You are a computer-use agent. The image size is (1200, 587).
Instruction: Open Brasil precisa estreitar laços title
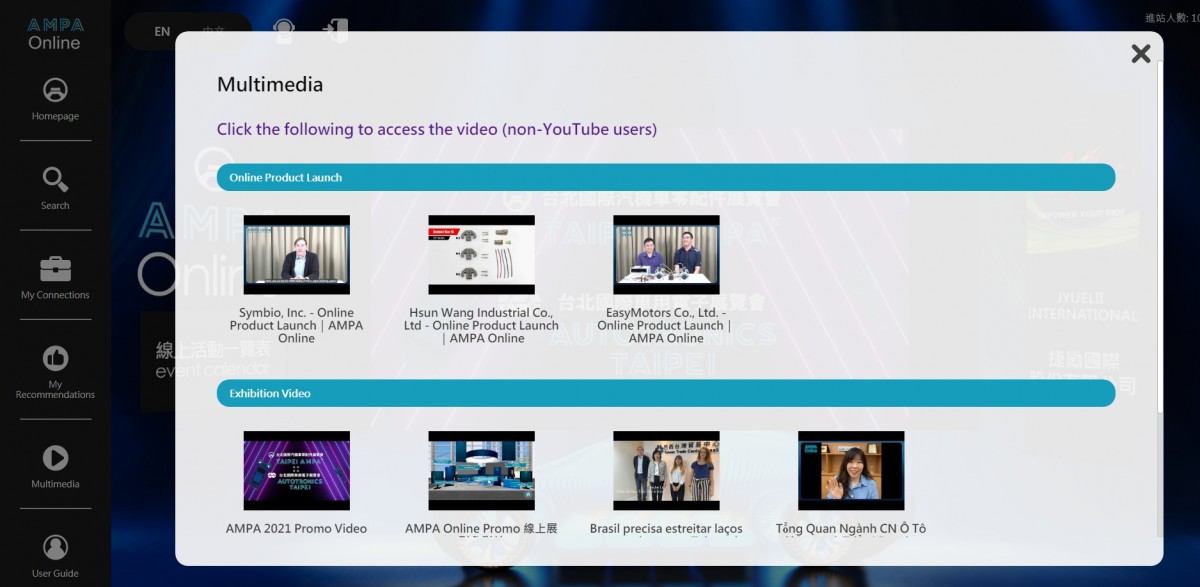[666, 528]
